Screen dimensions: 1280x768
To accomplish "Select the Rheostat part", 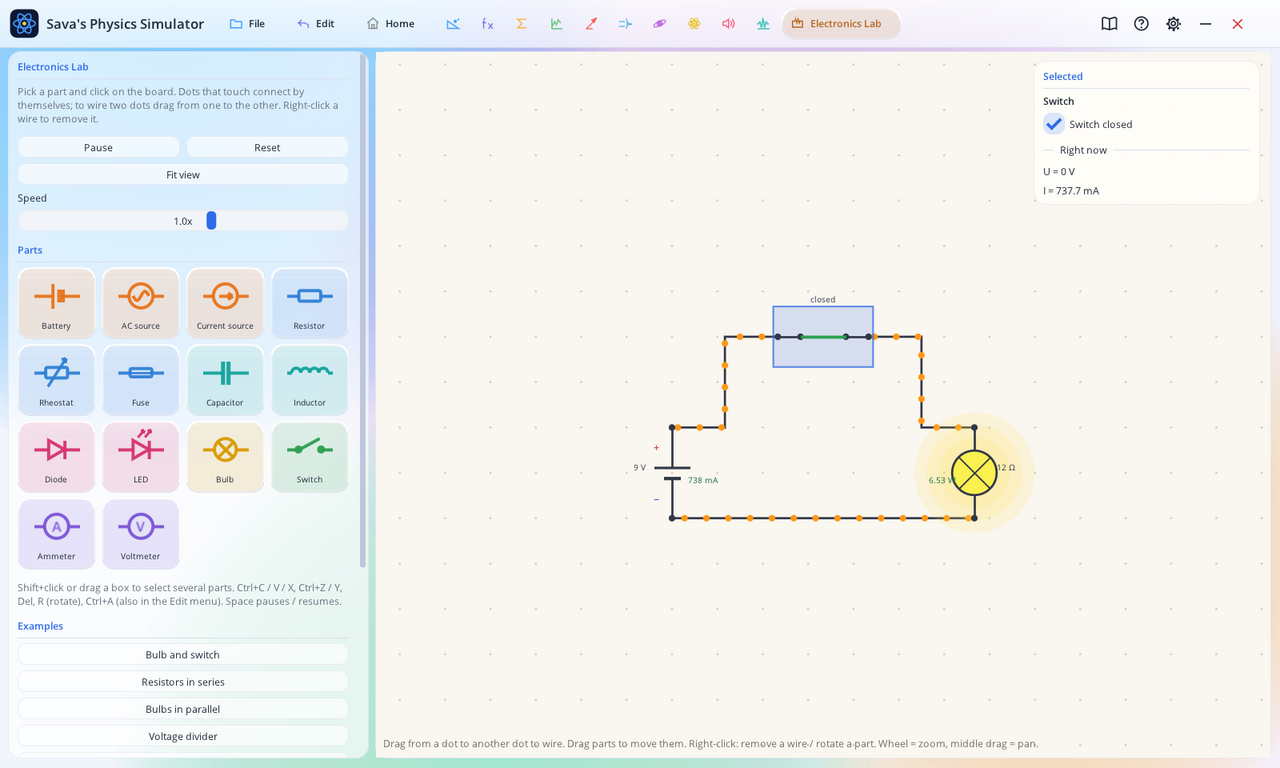I will [x=56, y=380].
